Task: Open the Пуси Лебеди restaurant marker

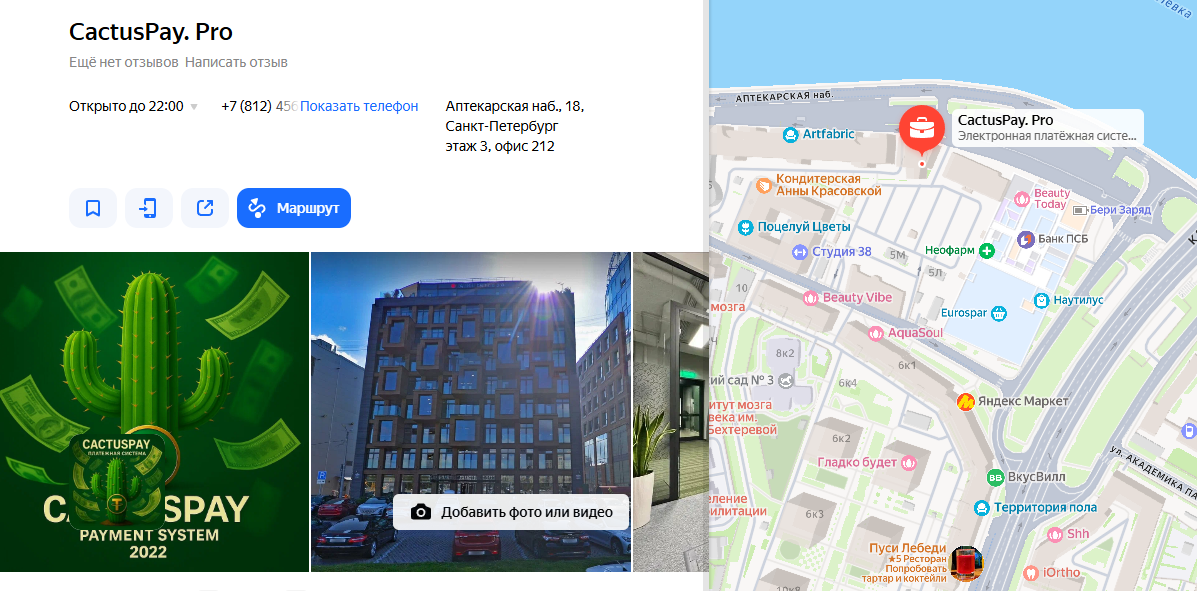Action: (x=966, y=563)
